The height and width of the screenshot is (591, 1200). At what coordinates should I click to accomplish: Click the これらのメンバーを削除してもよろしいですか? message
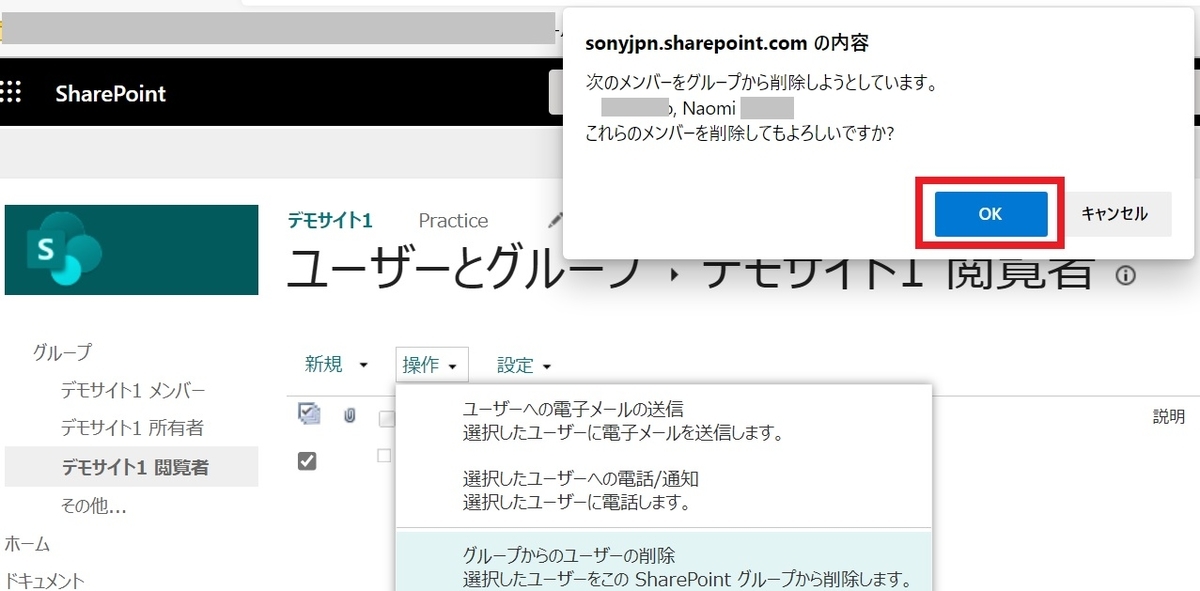[x=739, y=133]
